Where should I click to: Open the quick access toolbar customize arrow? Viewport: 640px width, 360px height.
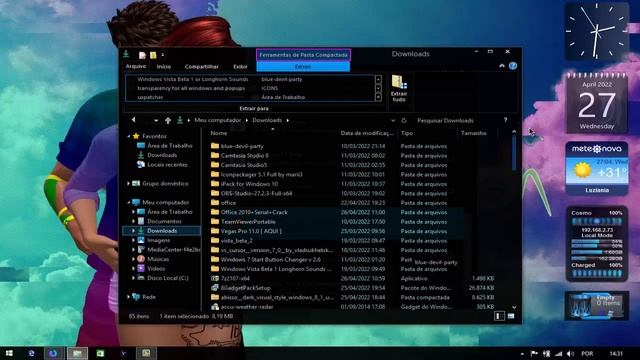(x=162, y=55)
